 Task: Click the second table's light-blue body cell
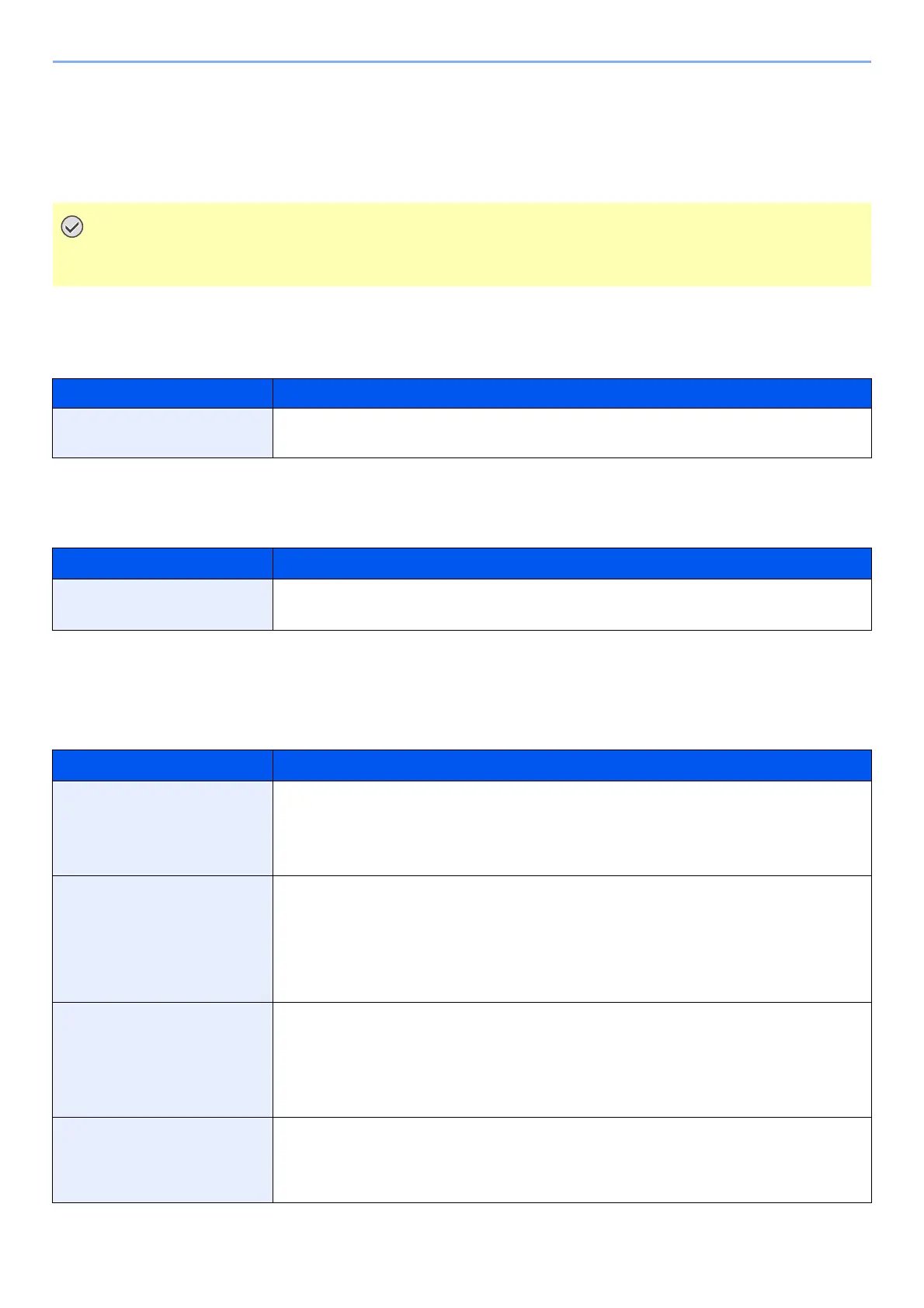pos(162,604)
